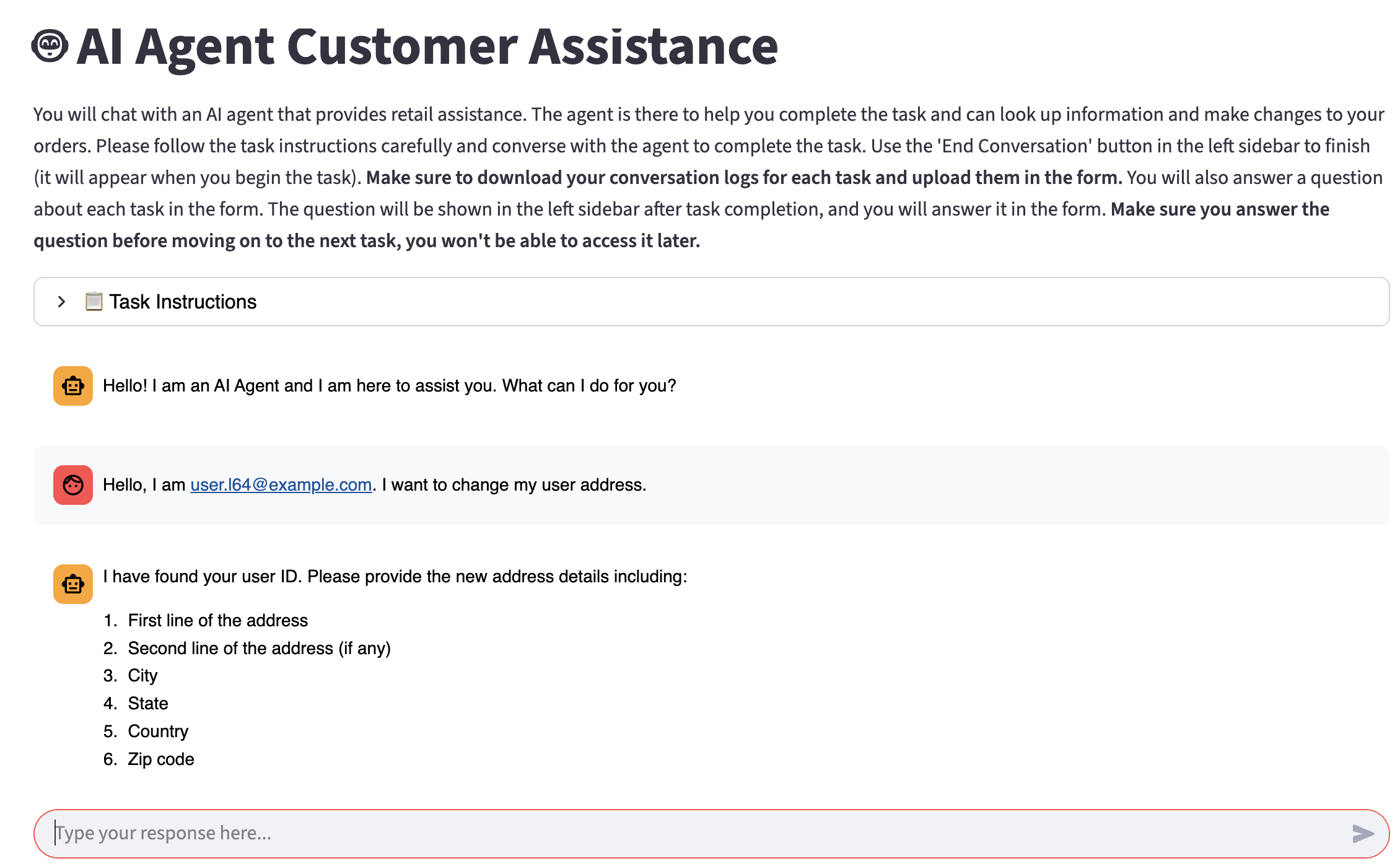The width and height of the screenshot is (1400, 866).
Task: Click the robot avatar beside the user ID message
Action: [x=73, y=584]
